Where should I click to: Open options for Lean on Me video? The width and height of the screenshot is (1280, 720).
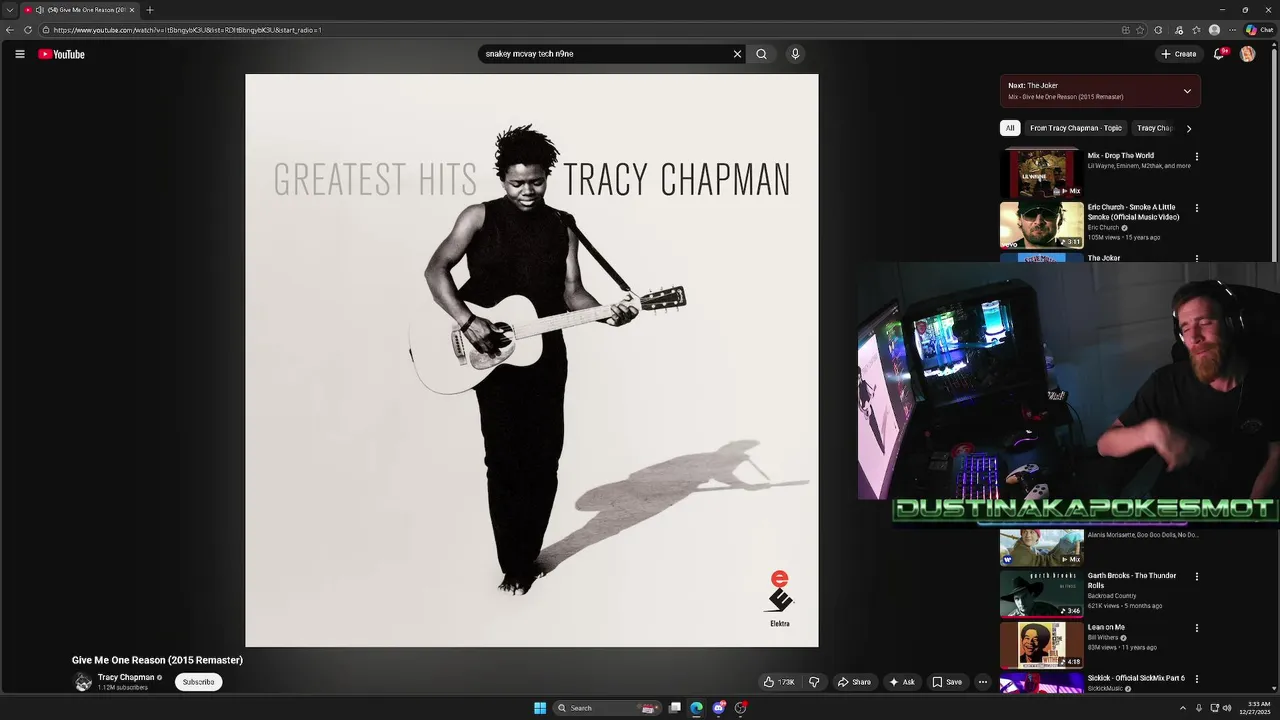pos(1196,628)
